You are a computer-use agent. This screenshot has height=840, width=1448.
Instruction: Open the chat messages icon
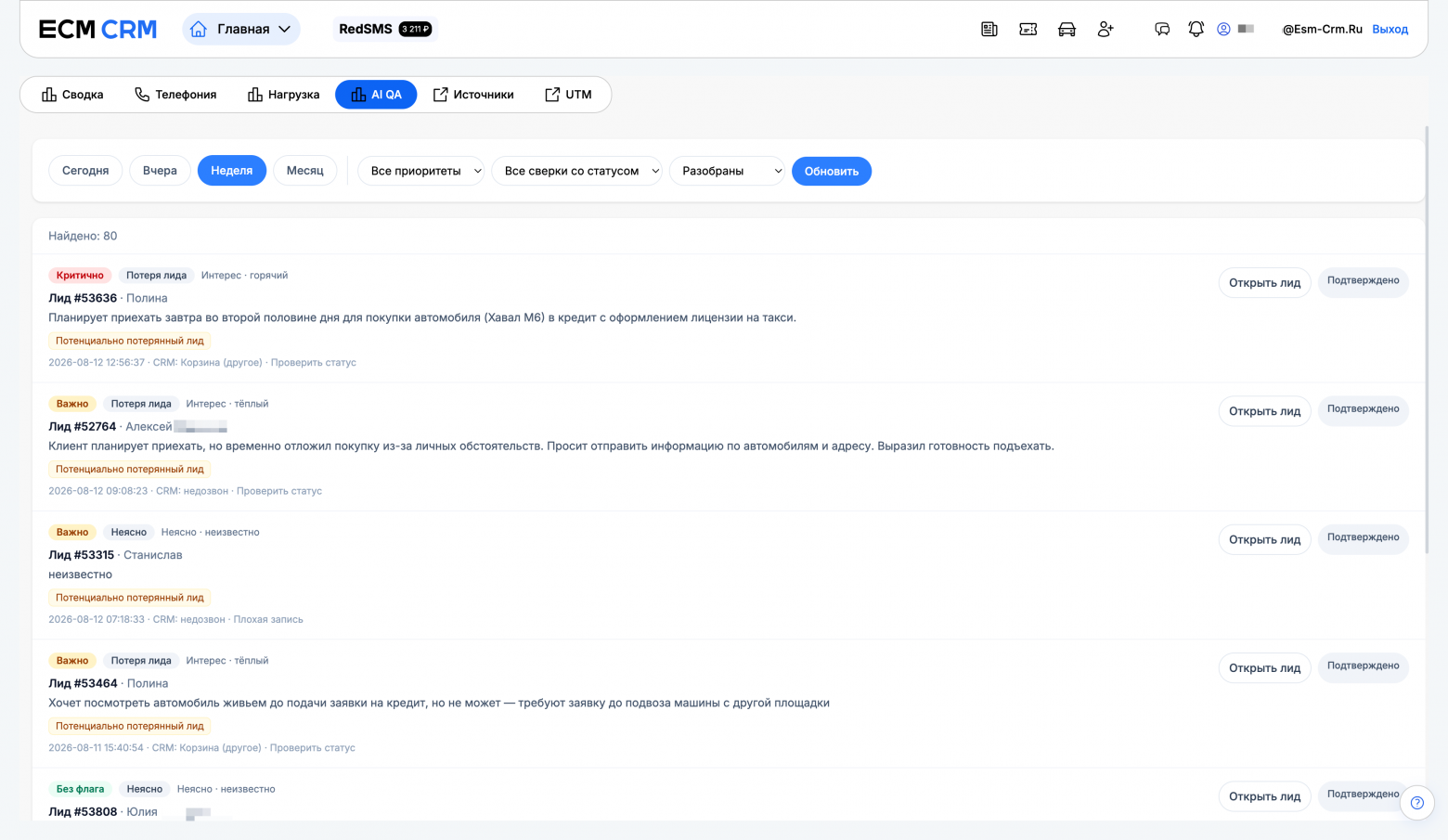pos(1162,30)
